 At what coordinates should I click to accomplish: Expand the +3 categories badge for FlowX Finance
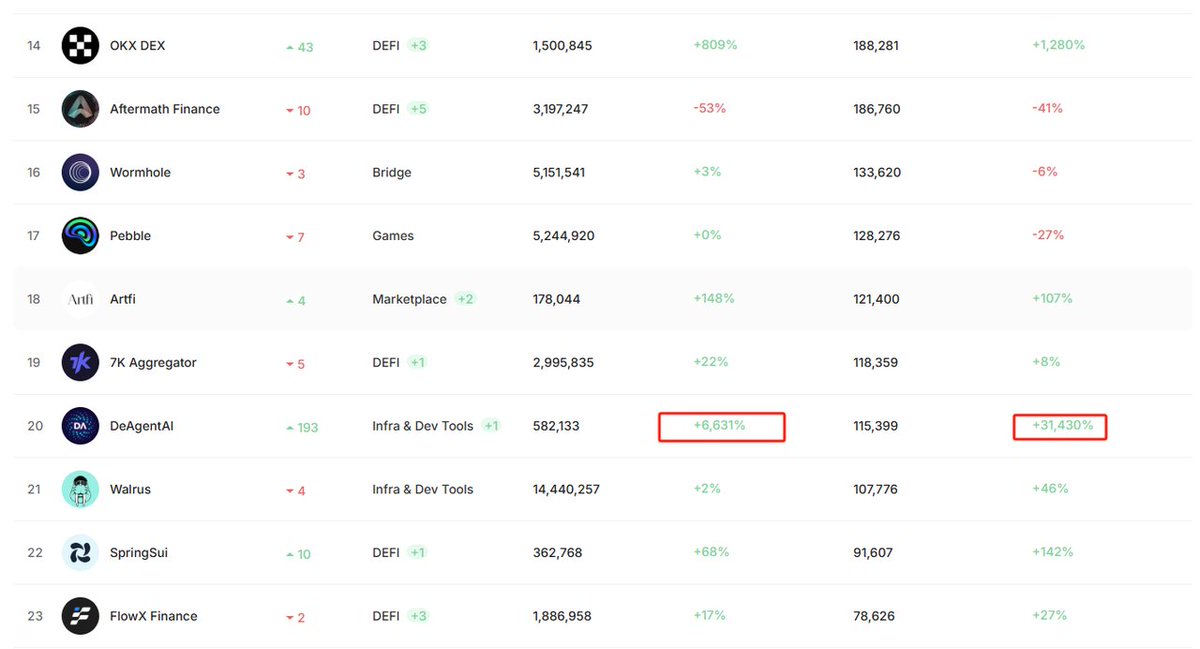click(x=418, y=616)
